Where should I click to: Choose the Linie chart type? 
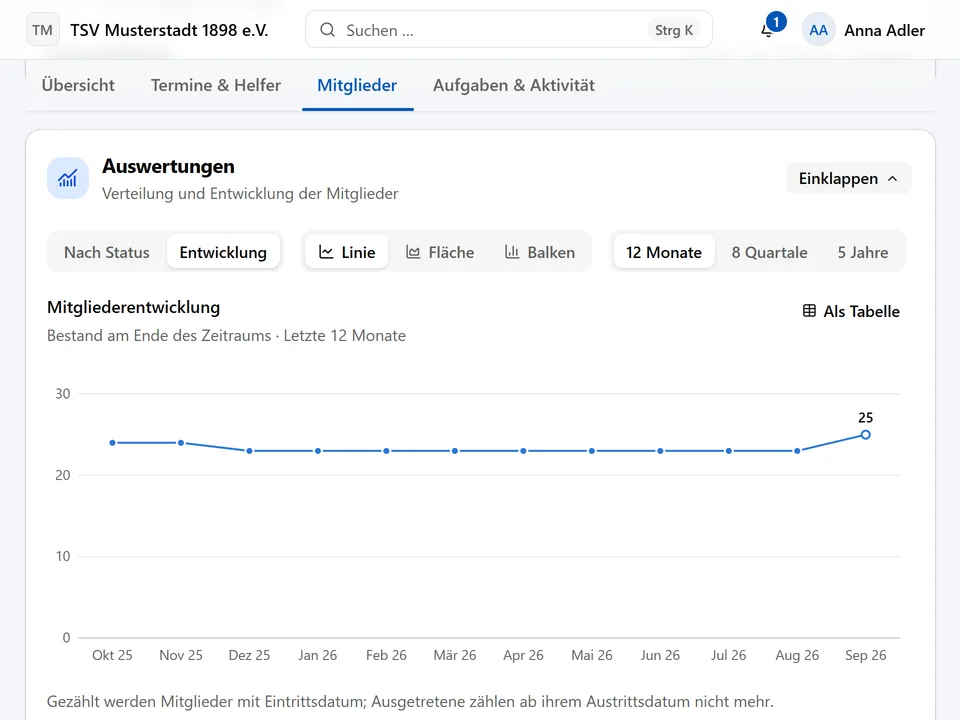pyautogui.click(x=347, y=252)
